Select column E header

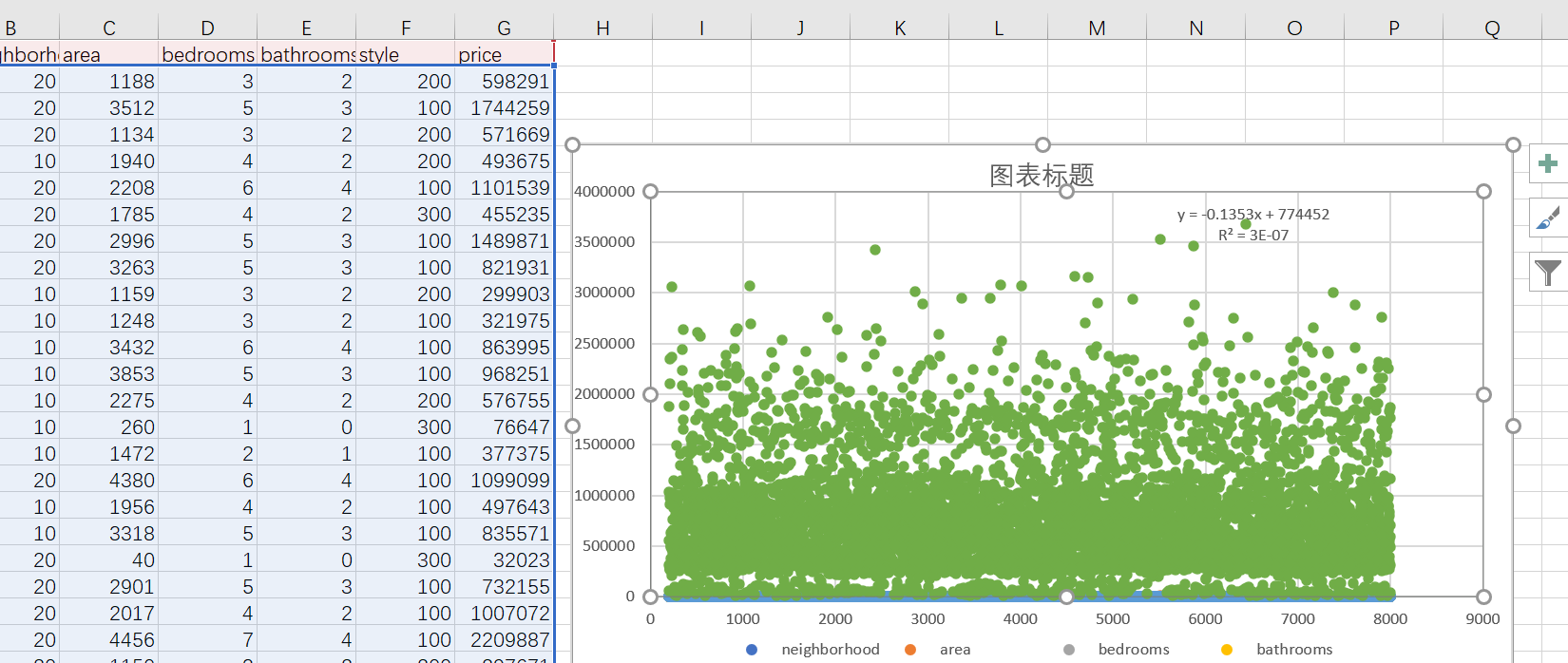(306, 28)
